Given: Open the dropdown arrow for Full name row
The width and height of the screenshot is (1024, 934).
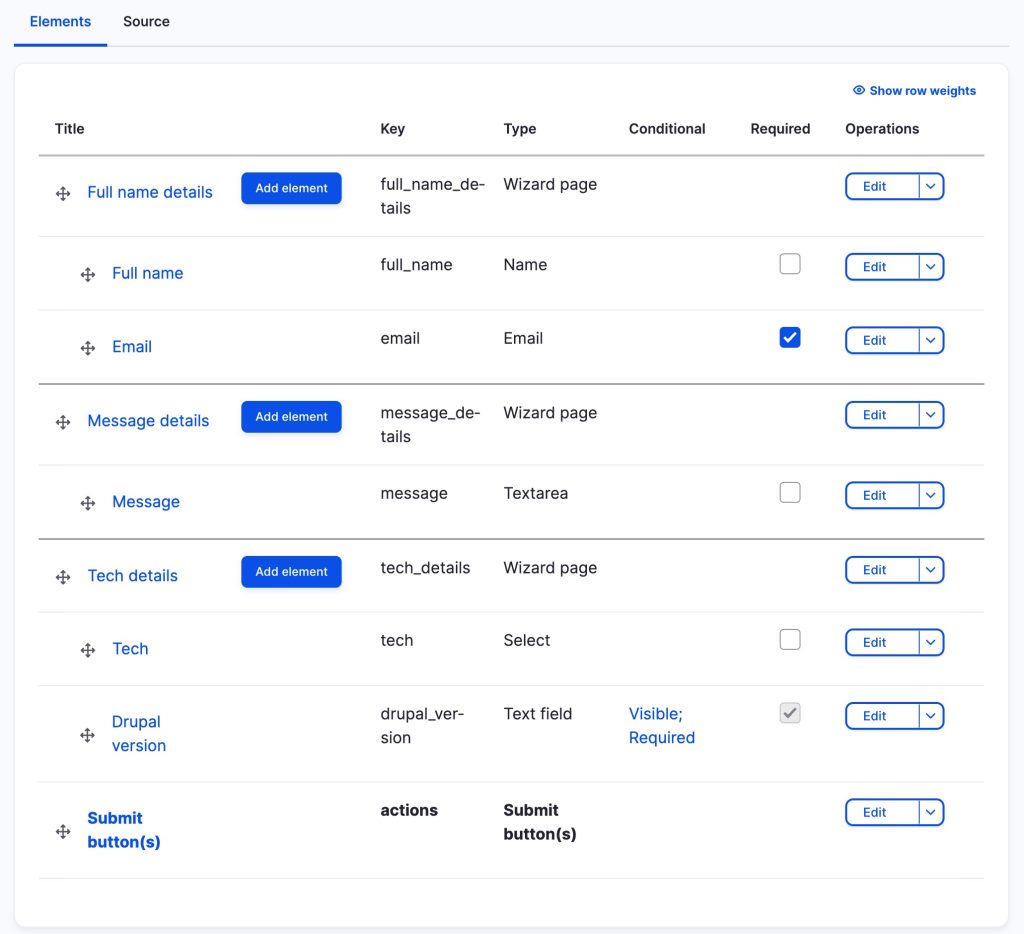Looking at the screenshot, I should coord(931,266).
